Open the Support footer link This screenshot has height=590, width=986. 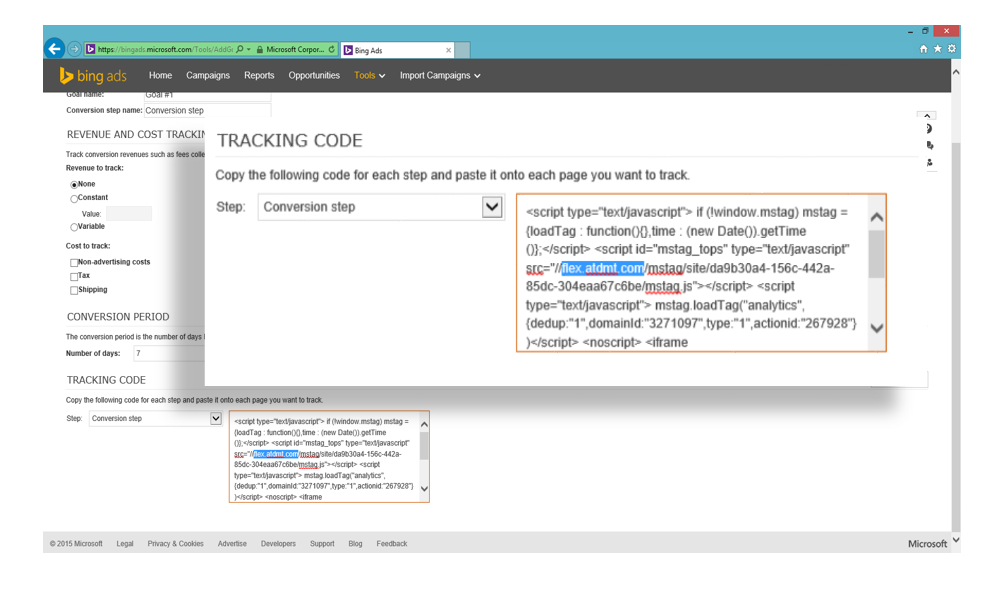(322, 543)
